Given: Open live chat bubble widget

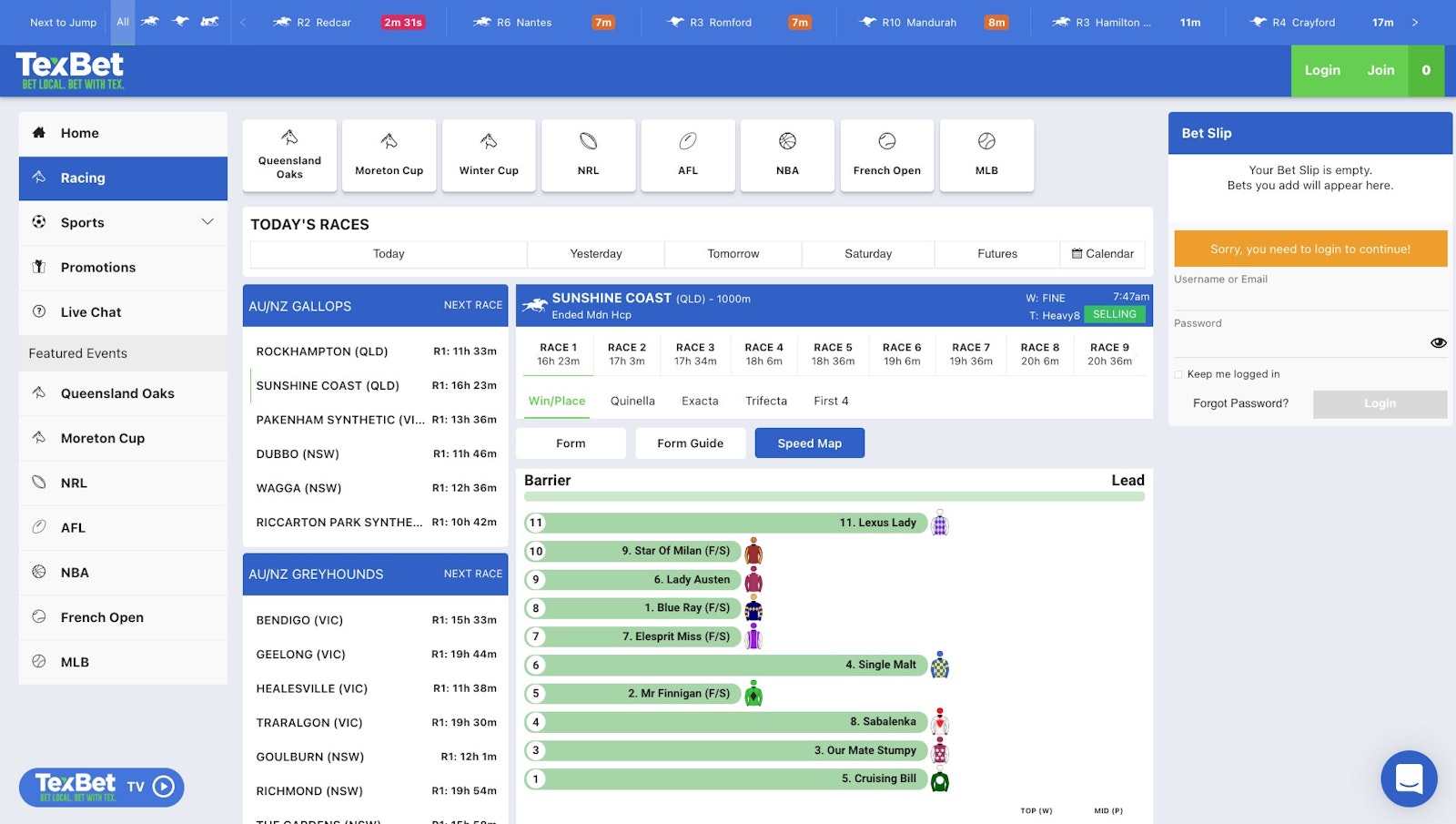Looking at the screenshot, I should click(x=1409, y=778).
